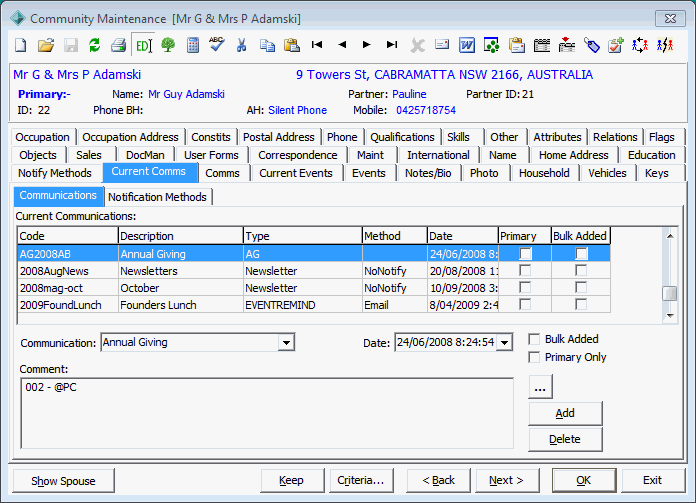Viewport: 696px width, 503px height.
Task: Open the calculator icon
Action: [x=193, y=45]
